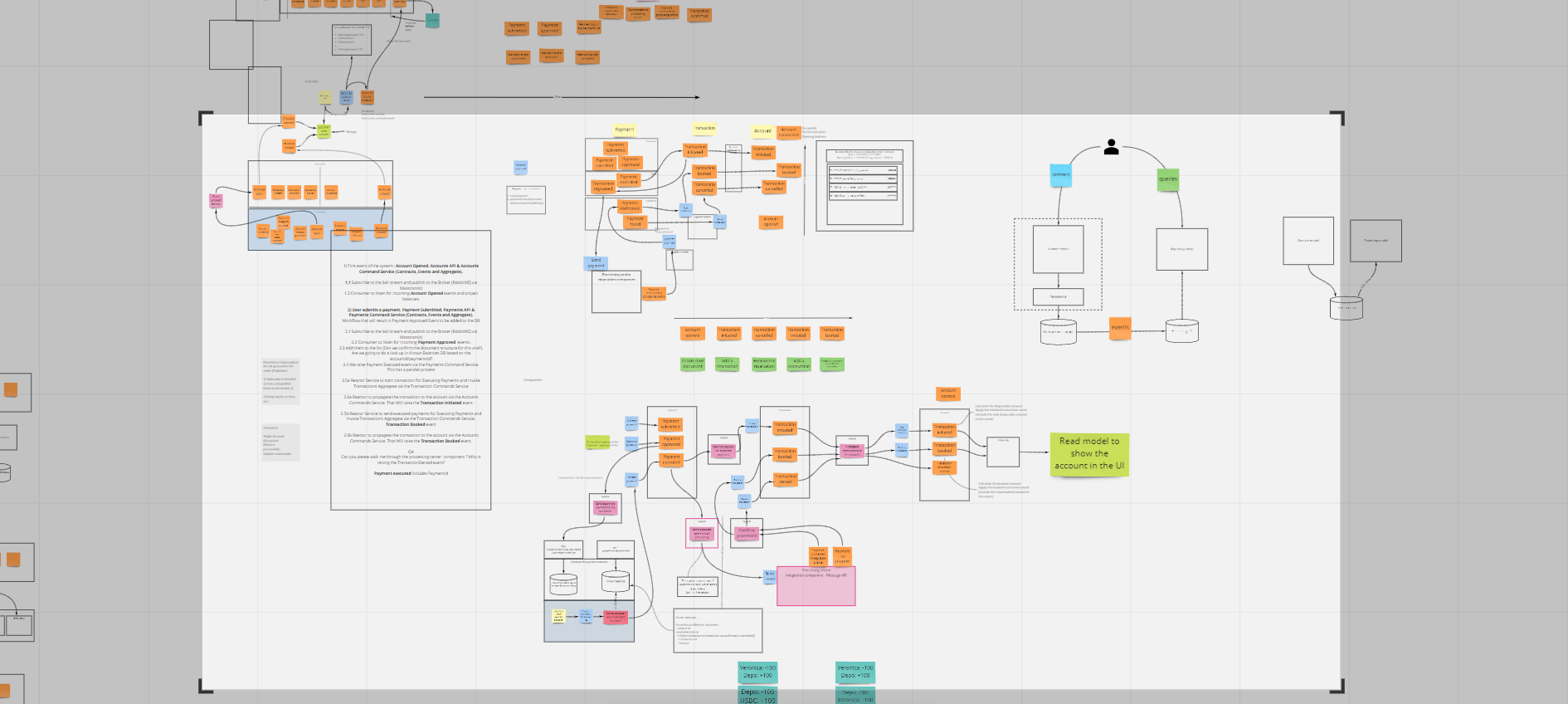
Task: Select teal sticky note in top gray area
Action: point(432,20)
